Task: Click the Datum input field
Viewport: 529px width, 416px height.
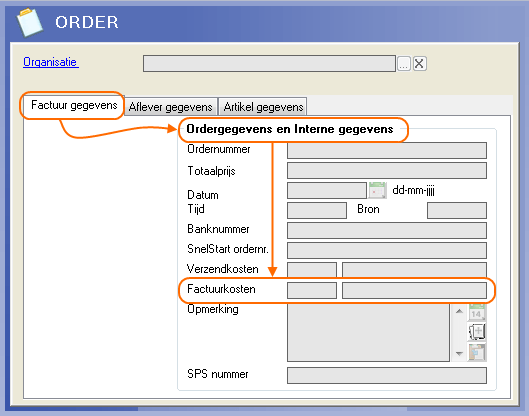Action: coord(327,190)
